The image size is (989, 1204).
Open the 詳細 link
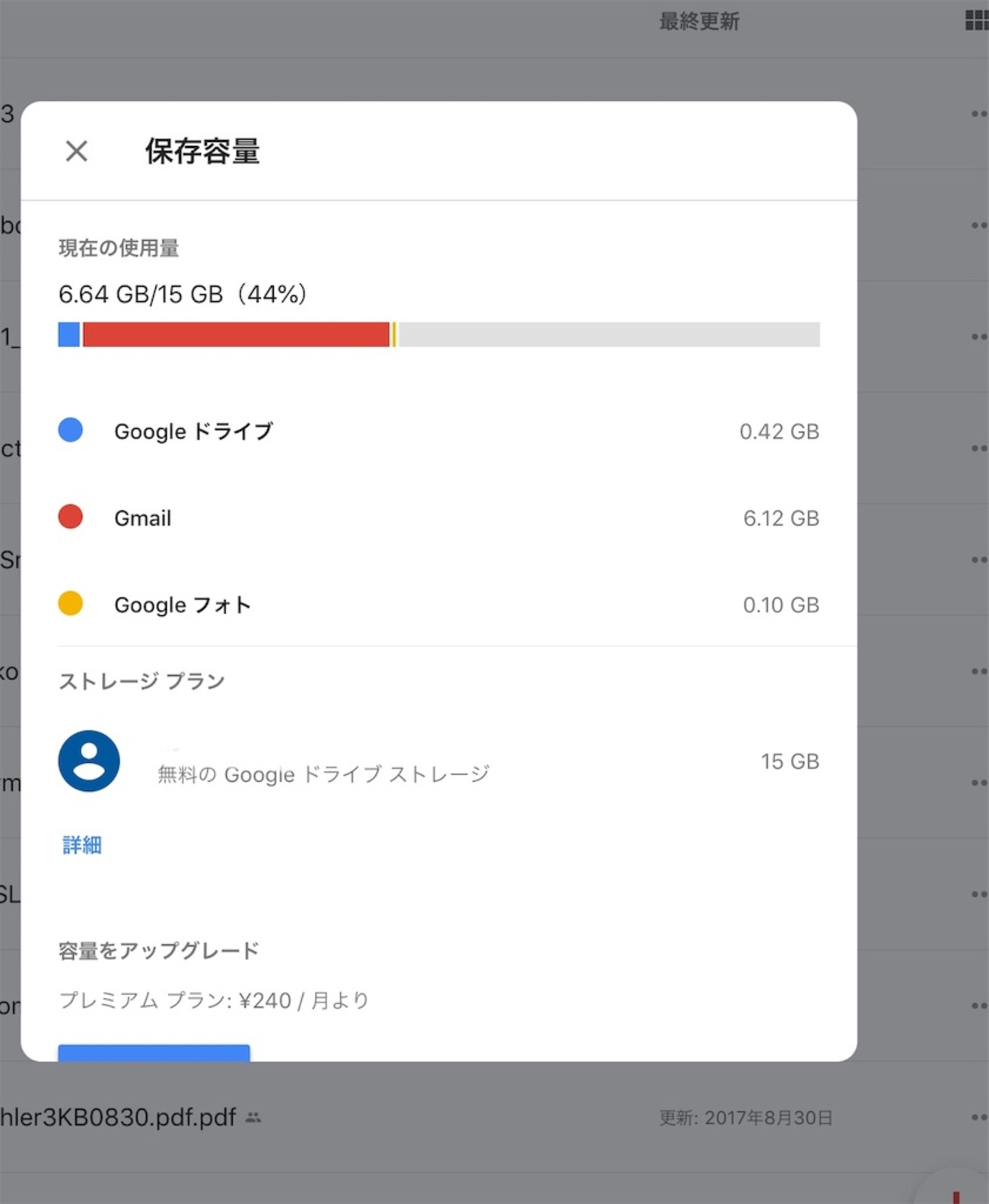click(x=82, y=845)
